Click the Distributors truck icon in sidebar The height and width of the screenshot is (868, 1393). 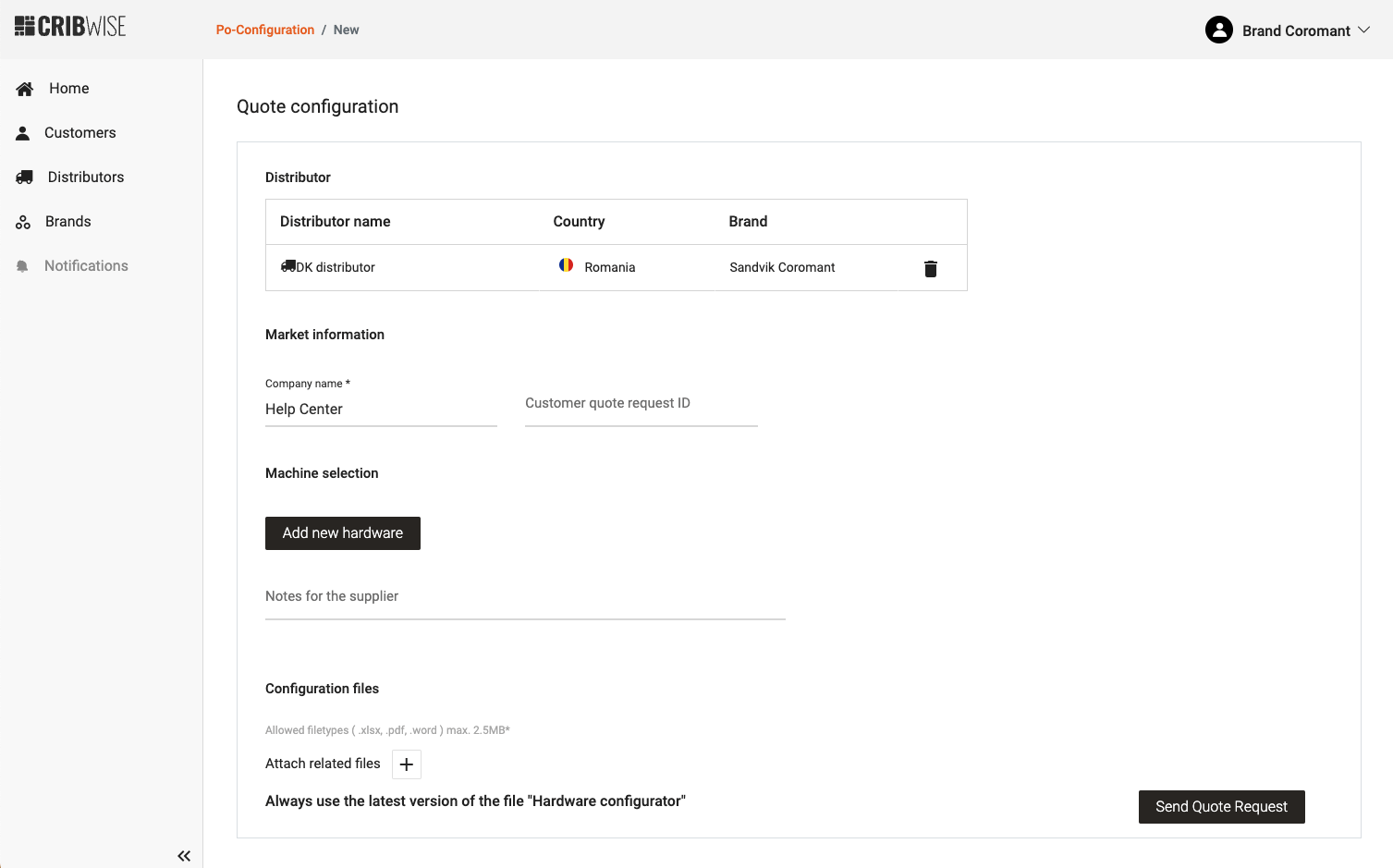25,177
